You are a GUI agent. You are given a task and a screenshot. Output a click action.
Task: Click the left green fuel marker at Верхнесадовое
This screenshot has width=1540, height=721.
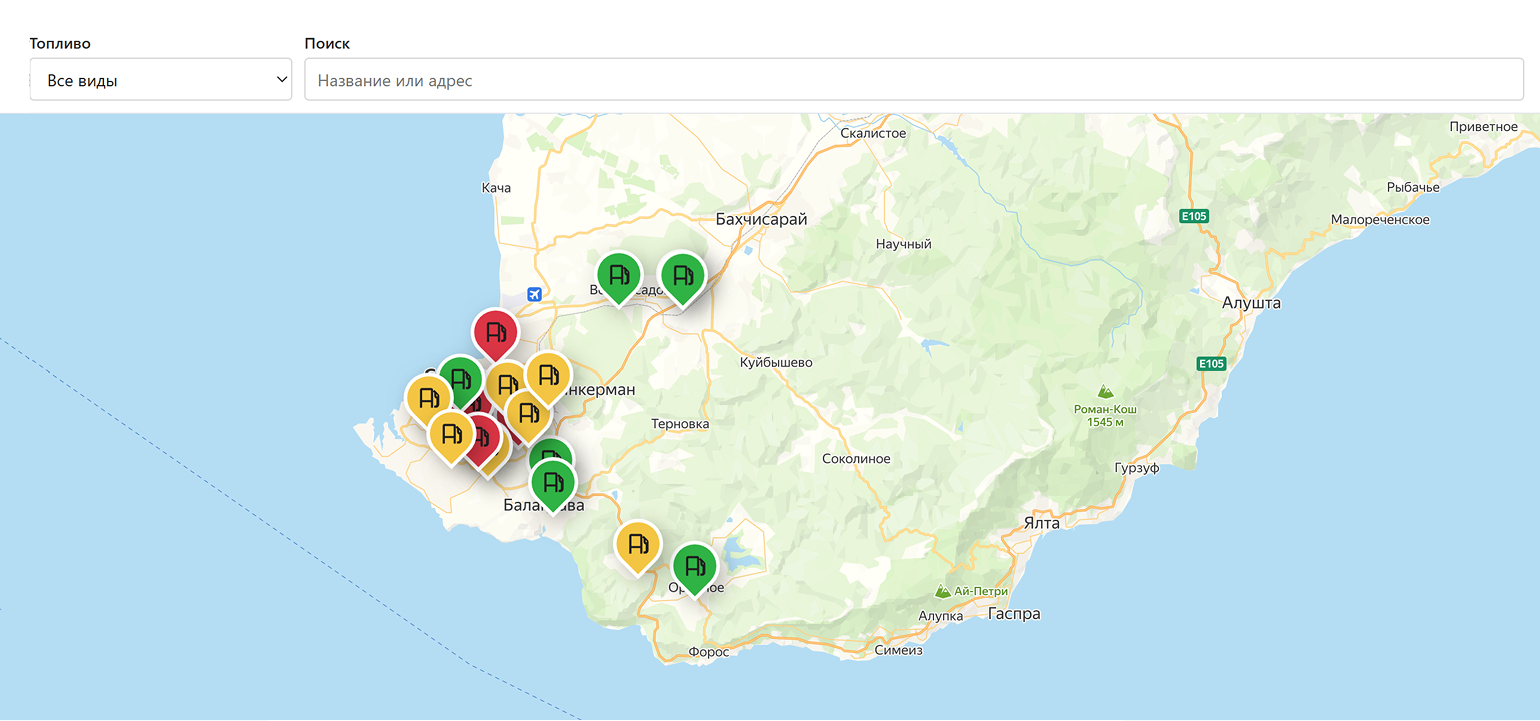[619, 277]
